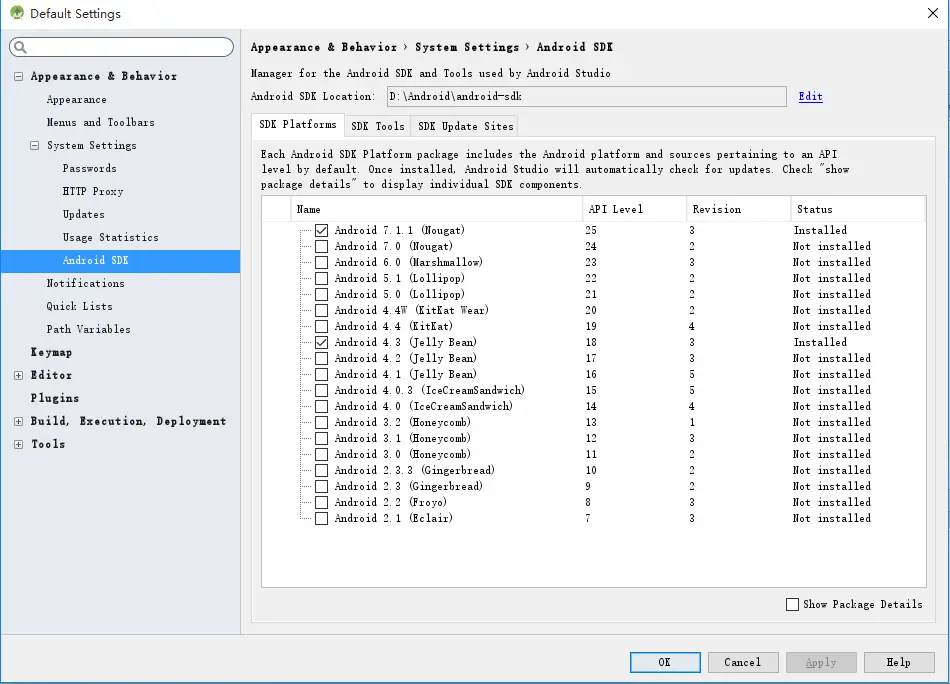The image size is (950, 684).
Task: Open Keymap settings
Action: point(51,353)
